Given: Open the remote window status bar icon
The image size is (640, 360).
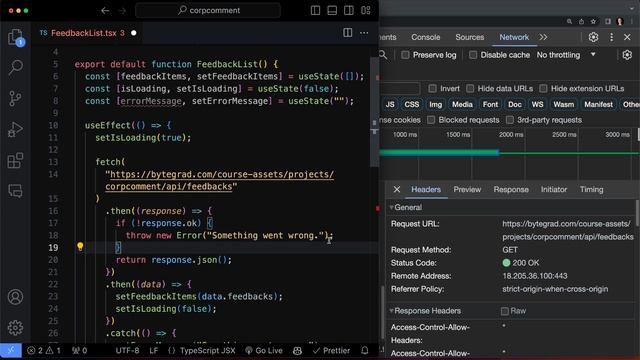Looking at the screenshot, I should pyautogui.click(x=11, y=350).
